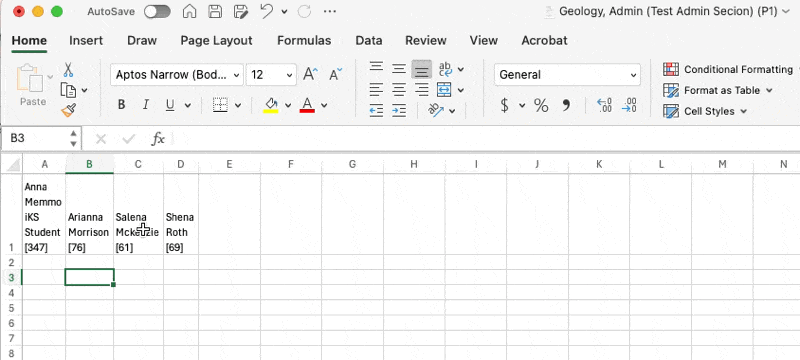Image resolution: width=800 pixels, height=360 pixels.
Task: Open the Review tab
Action: 426,41
